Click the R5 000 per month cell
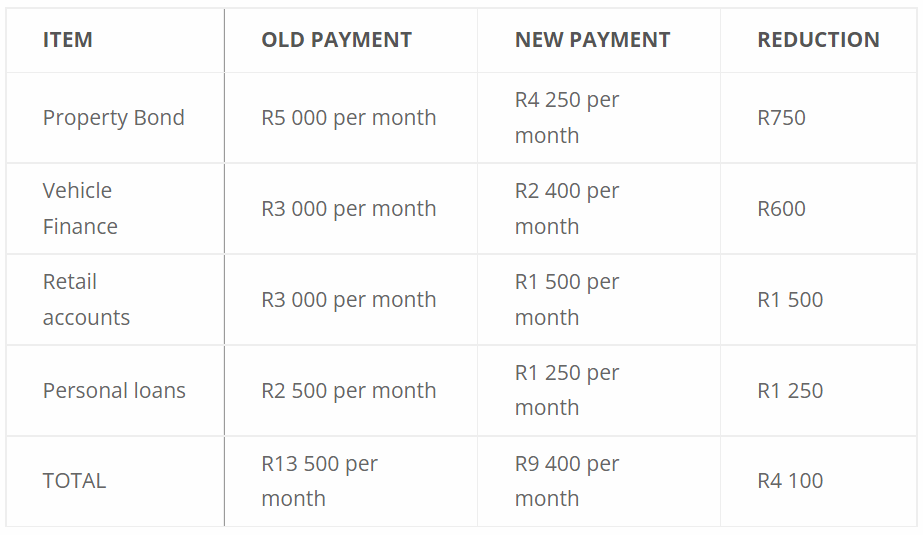 point(348,118)
